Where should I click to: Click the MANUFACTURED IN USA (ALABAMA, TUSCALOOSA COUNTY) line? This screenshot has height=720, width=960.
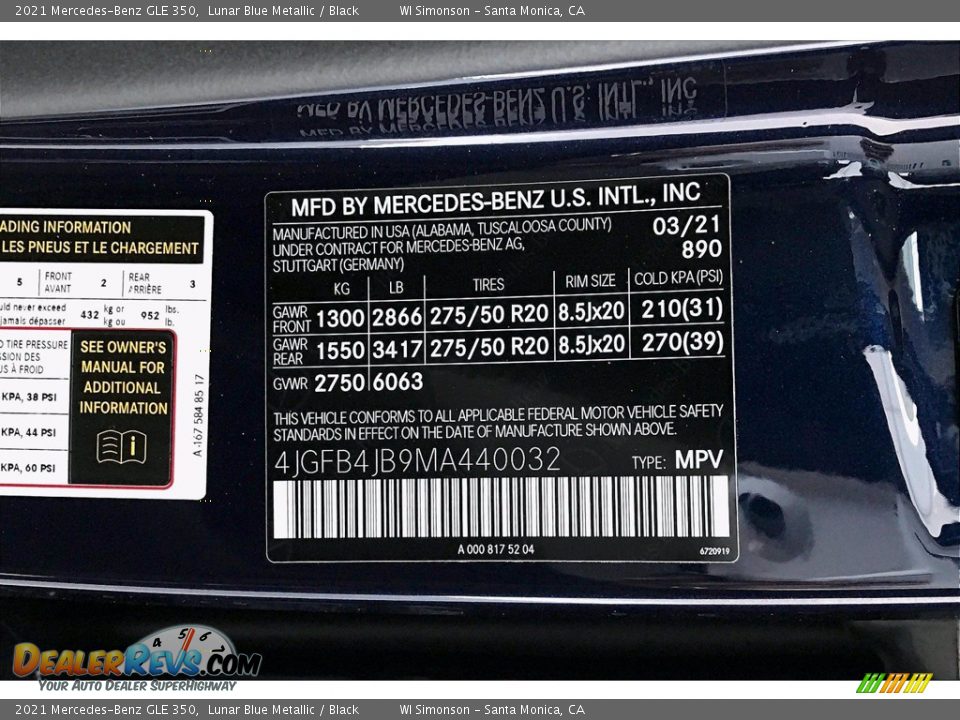(x=442, y=230)
